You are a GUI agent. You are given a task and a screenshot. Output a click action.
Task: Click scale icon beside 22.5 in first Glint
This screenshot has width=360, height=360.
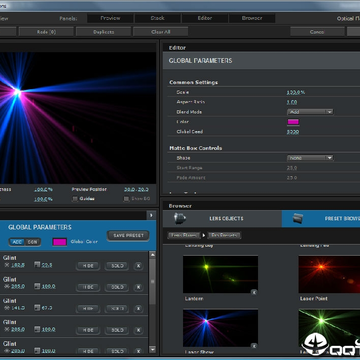[37, 265]
